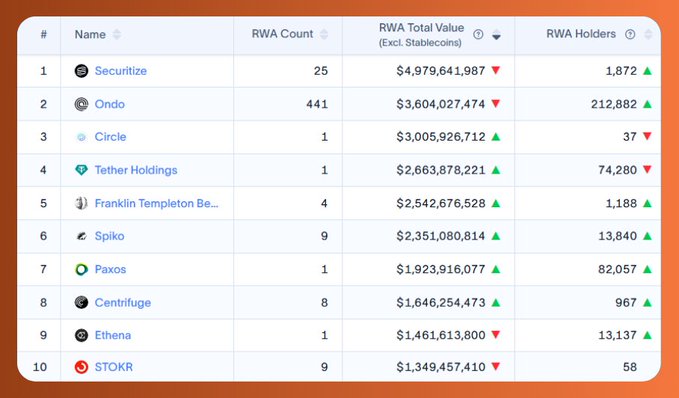Select value $4,979,641,987
This screenshot has height=398, width=679.
coord(441,71)
